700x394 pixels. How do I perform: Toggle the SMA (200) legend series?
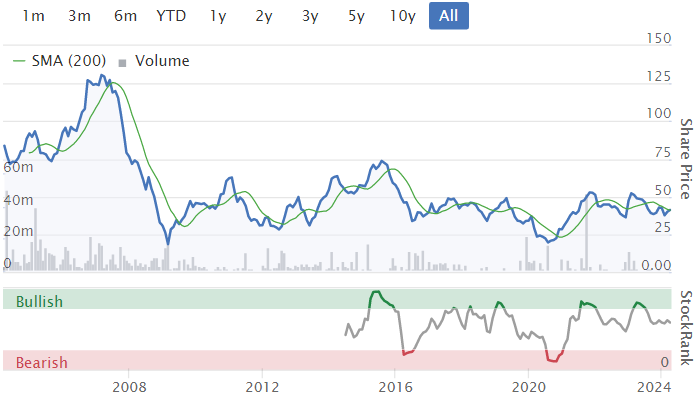[68, 61]
